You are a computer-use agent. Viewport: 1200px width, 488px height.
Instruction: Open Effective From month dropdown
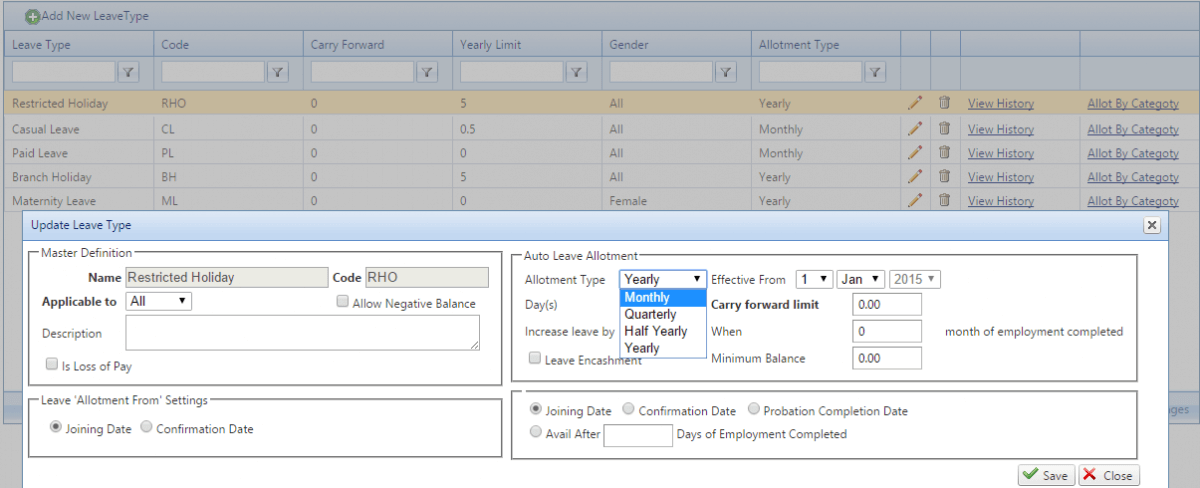(861, 279)
